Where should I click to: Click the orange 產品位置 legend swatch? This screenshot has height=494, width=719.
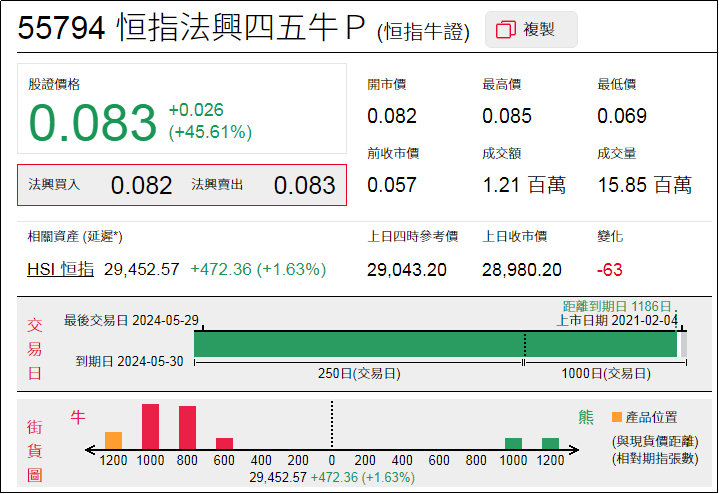[x=617, y=417]
